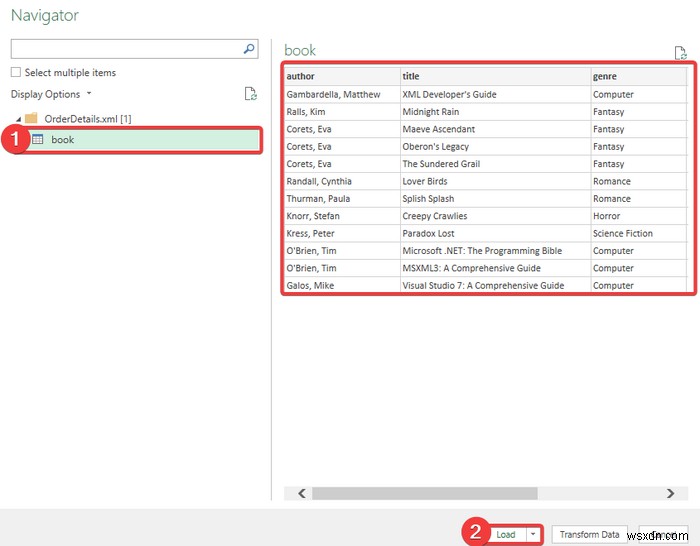Click the cell XML Developer's Guide
The height and width of the screenshot is (546, 700).
click(496, 94)
